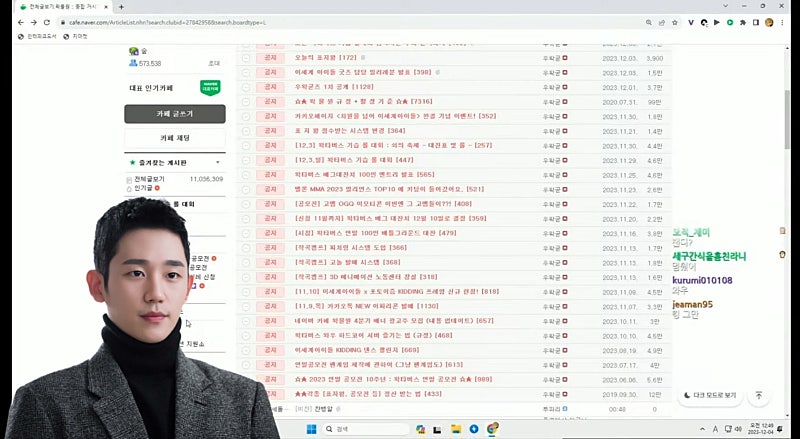Bookmark this page with the star icon
The width and height of the screenshot is (800, 439).
[674, 22]
